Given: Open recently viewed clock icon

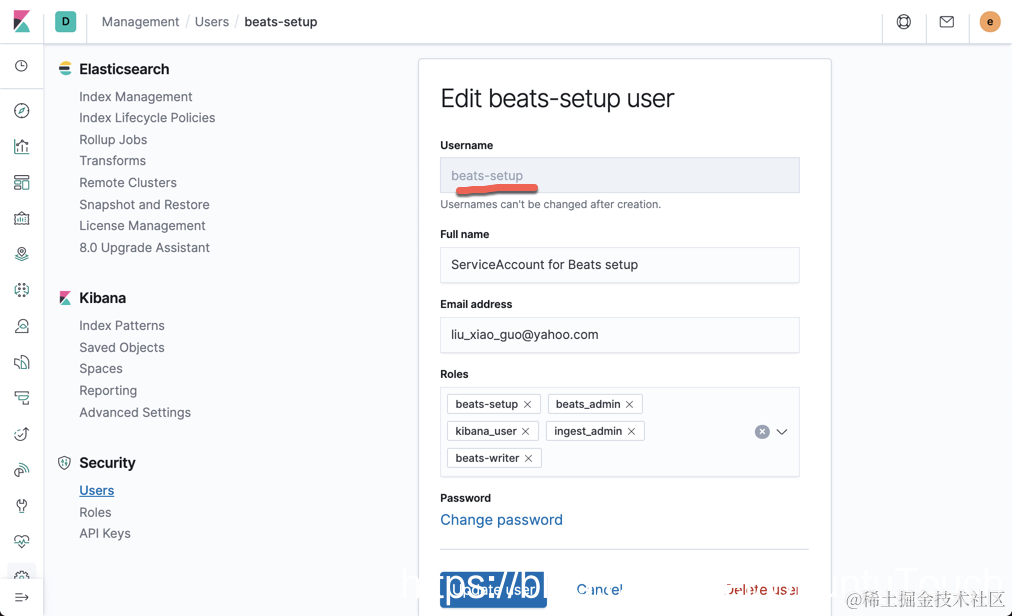Looking at the screenshot, I should [x=21, y=65].
